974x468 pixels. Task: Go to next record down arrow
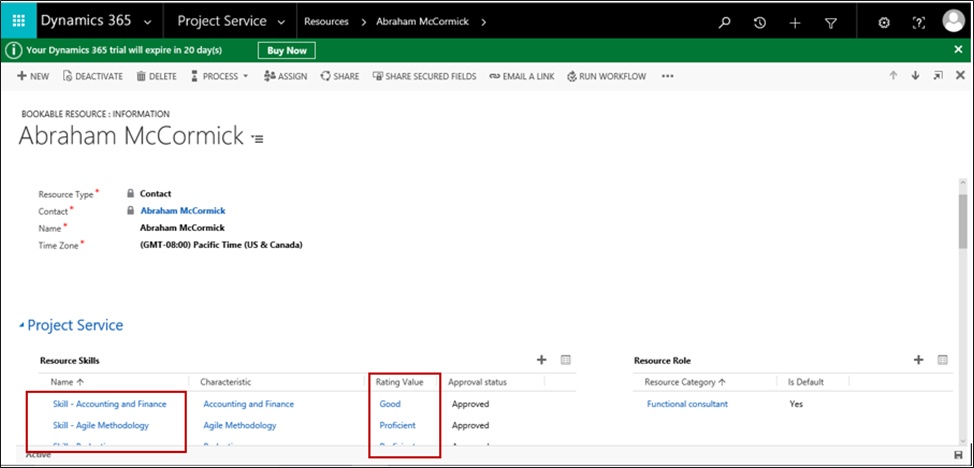point(915,75)
